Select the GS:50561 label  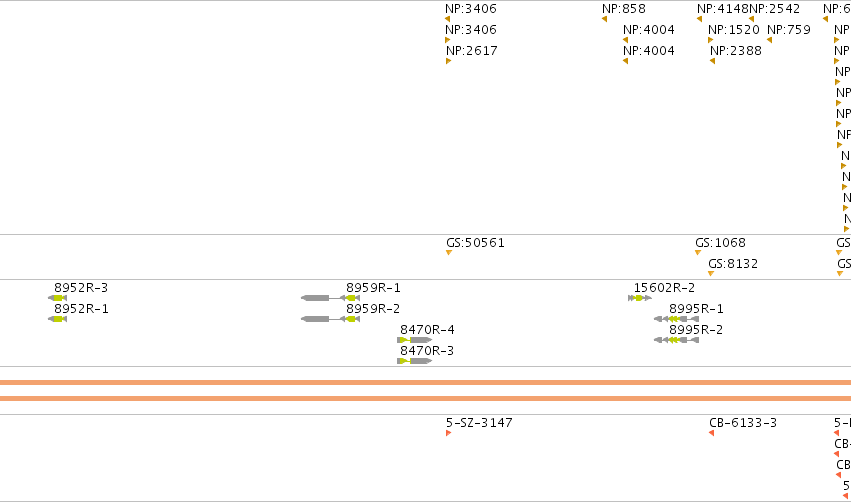[x=475, y=243]
